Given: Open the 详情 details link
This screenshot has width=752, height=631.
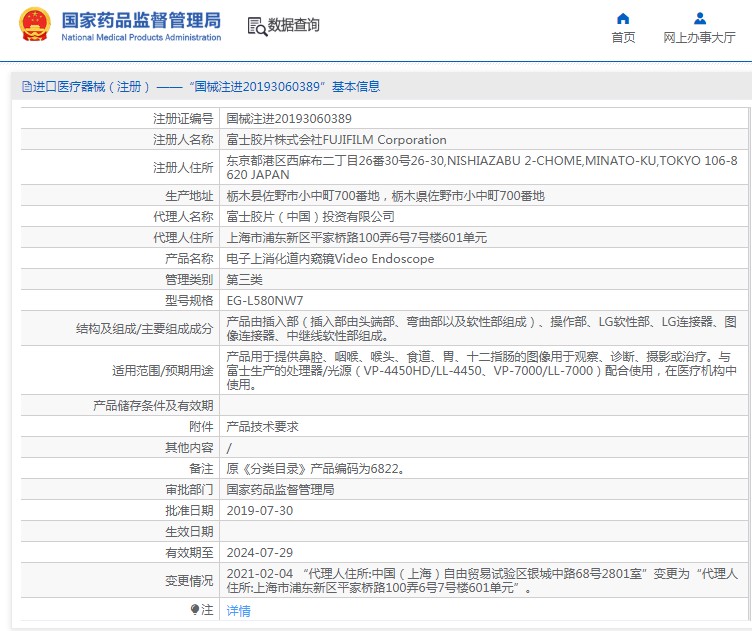Looking at the screenshot, I should point(238,610).
